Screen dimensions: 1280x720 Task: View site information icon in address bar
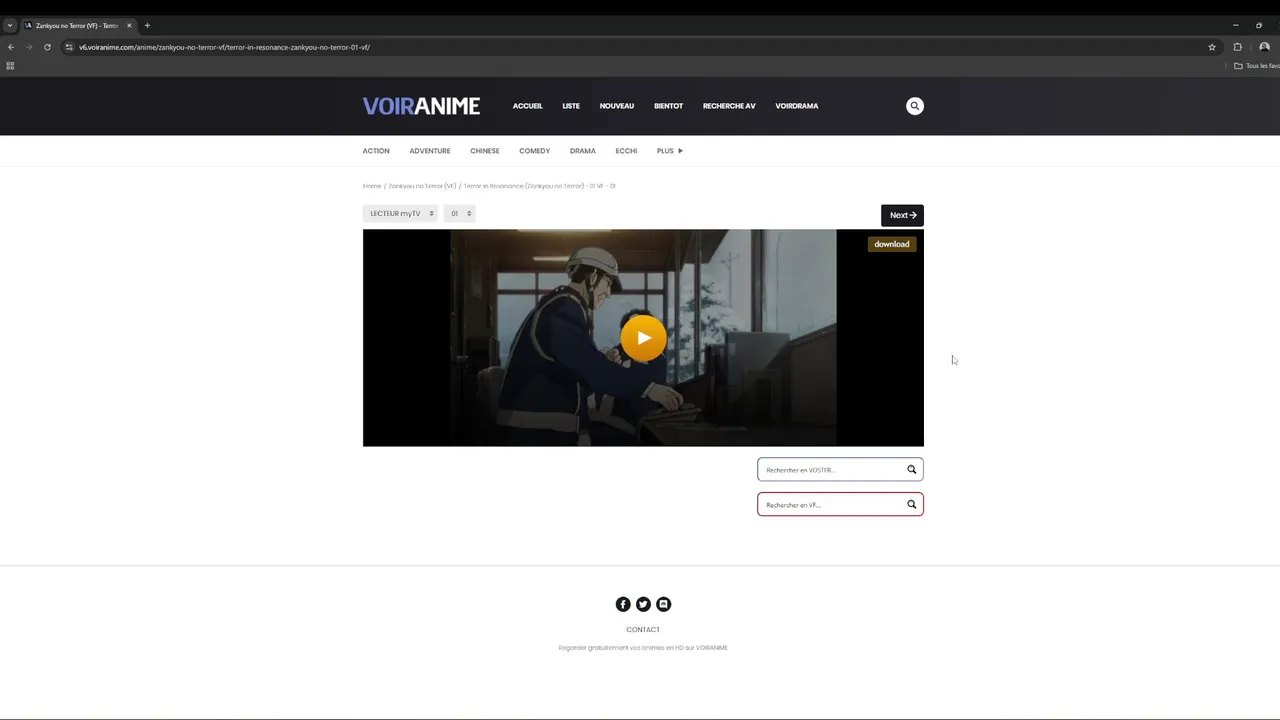(x=69, y=47)
